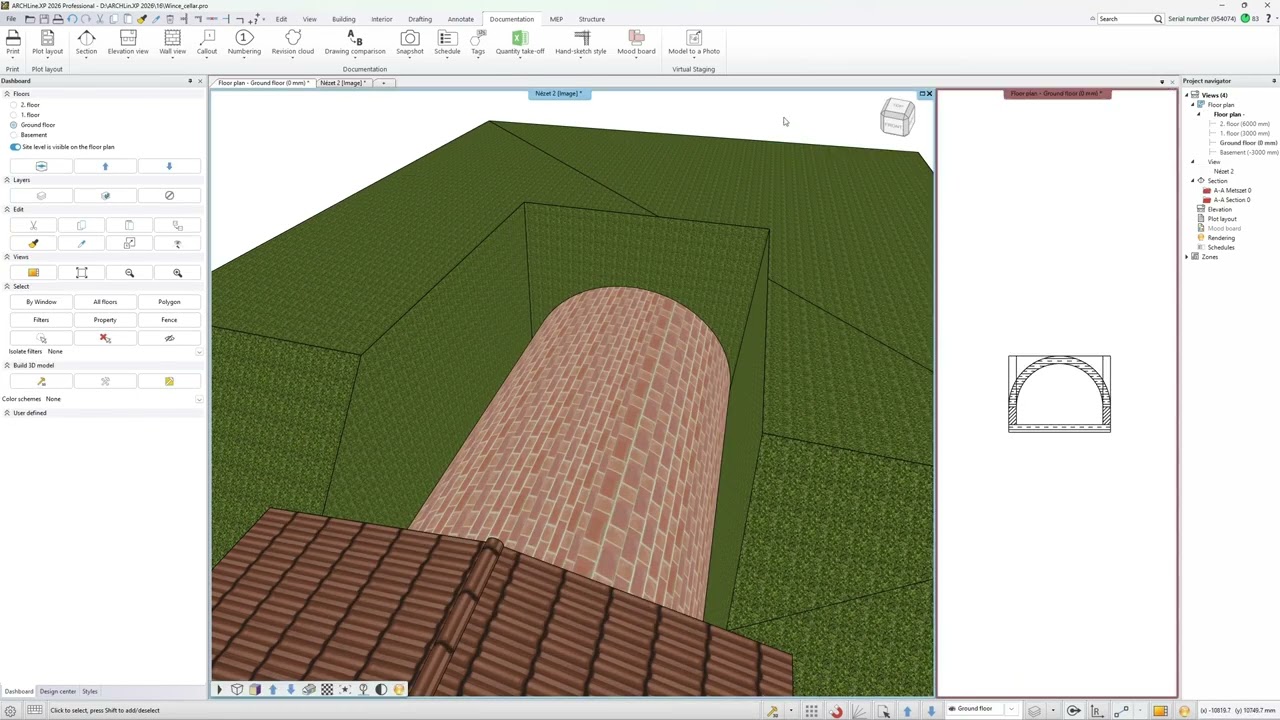Apply Hand-sketch style from the ribbon
This screenshot has height=720, width=1280.
[x=581, y=42]
